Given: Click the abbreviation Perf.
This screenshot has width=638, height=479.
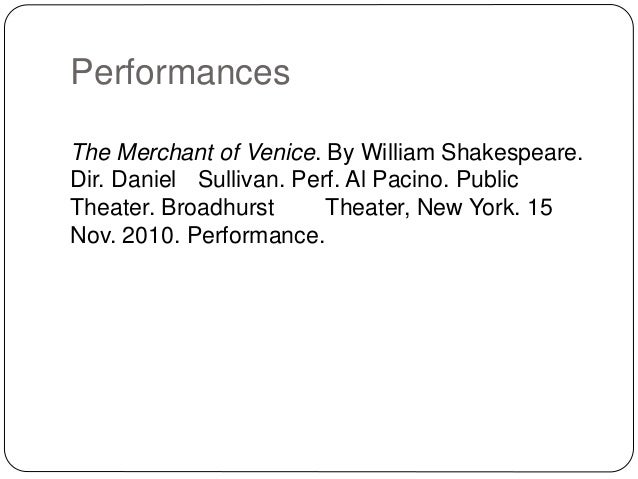Looking at the screenshot, I should pyautogui.click(x=313, y=179).
